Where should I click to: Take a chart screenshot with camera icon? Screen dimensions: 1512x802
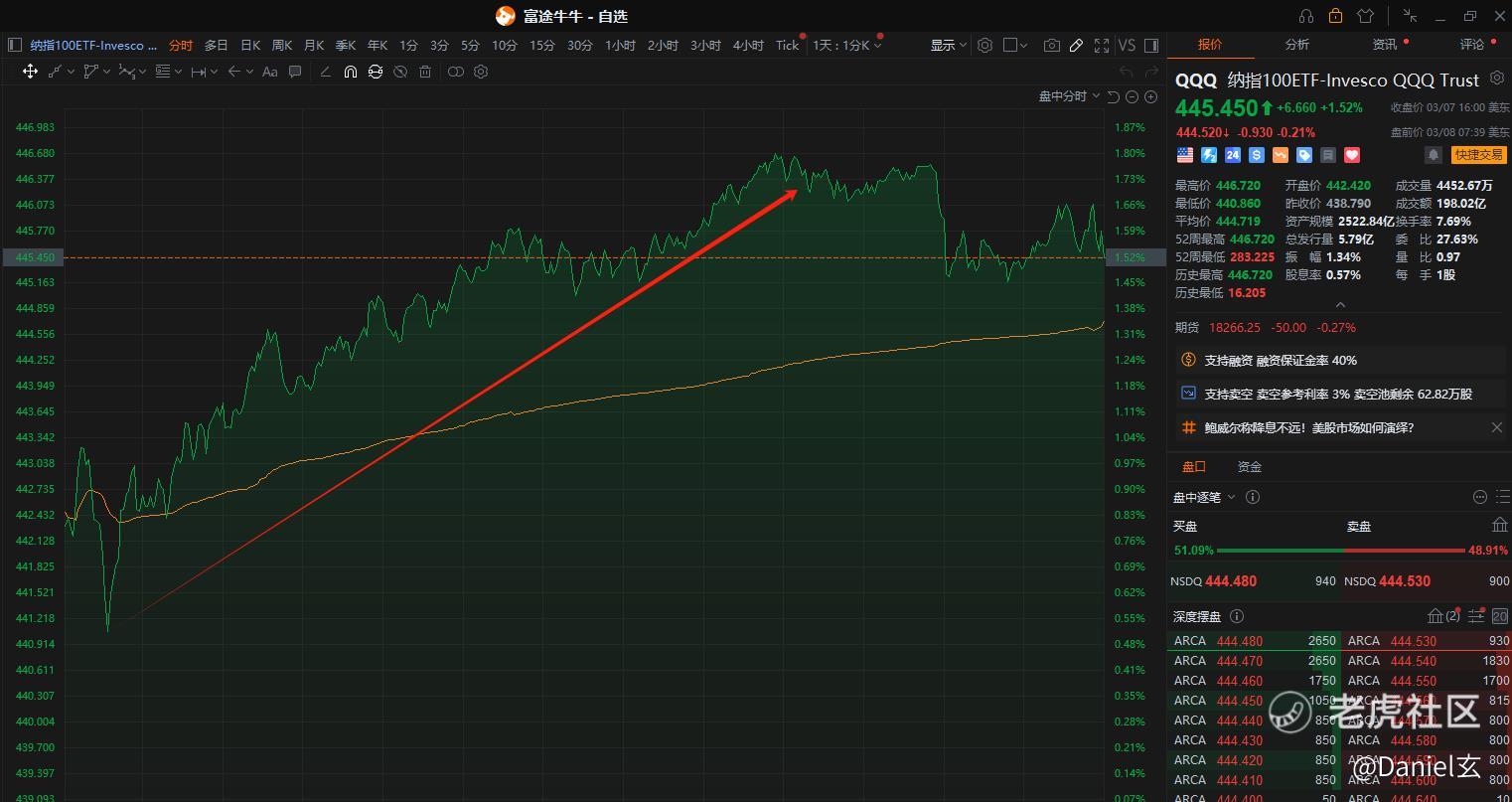pos(1051,45)
